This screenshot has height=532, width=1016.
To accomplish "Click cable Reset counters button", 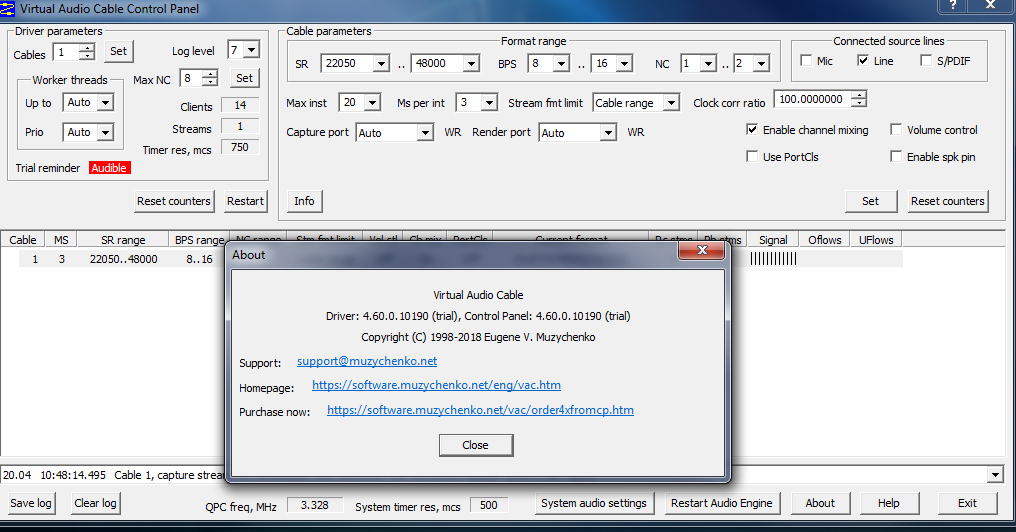I will tap(947, 202).
